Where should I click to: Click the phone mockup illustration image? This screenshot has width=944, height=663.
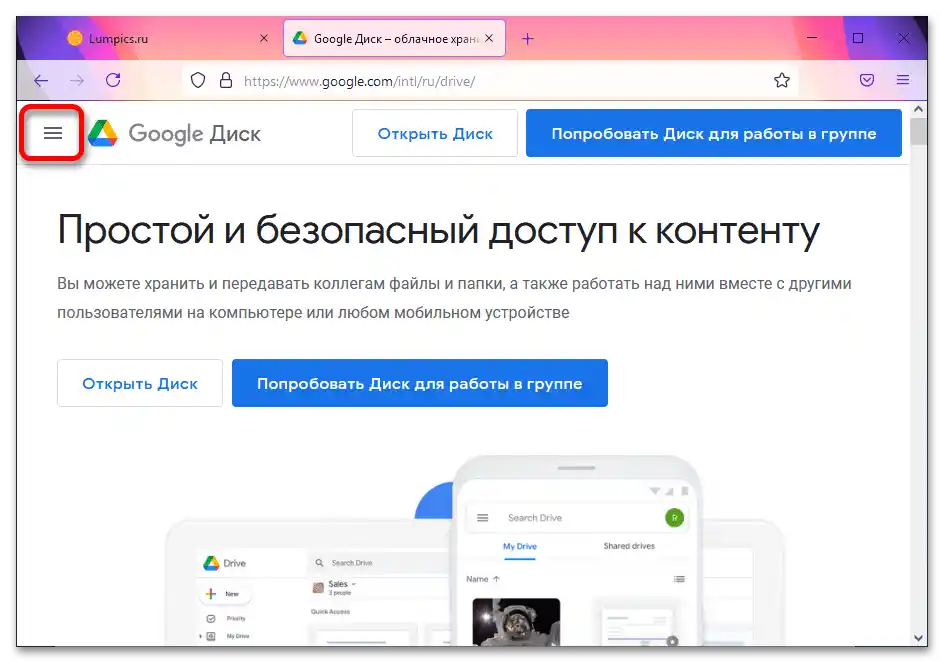pos(576,551)
